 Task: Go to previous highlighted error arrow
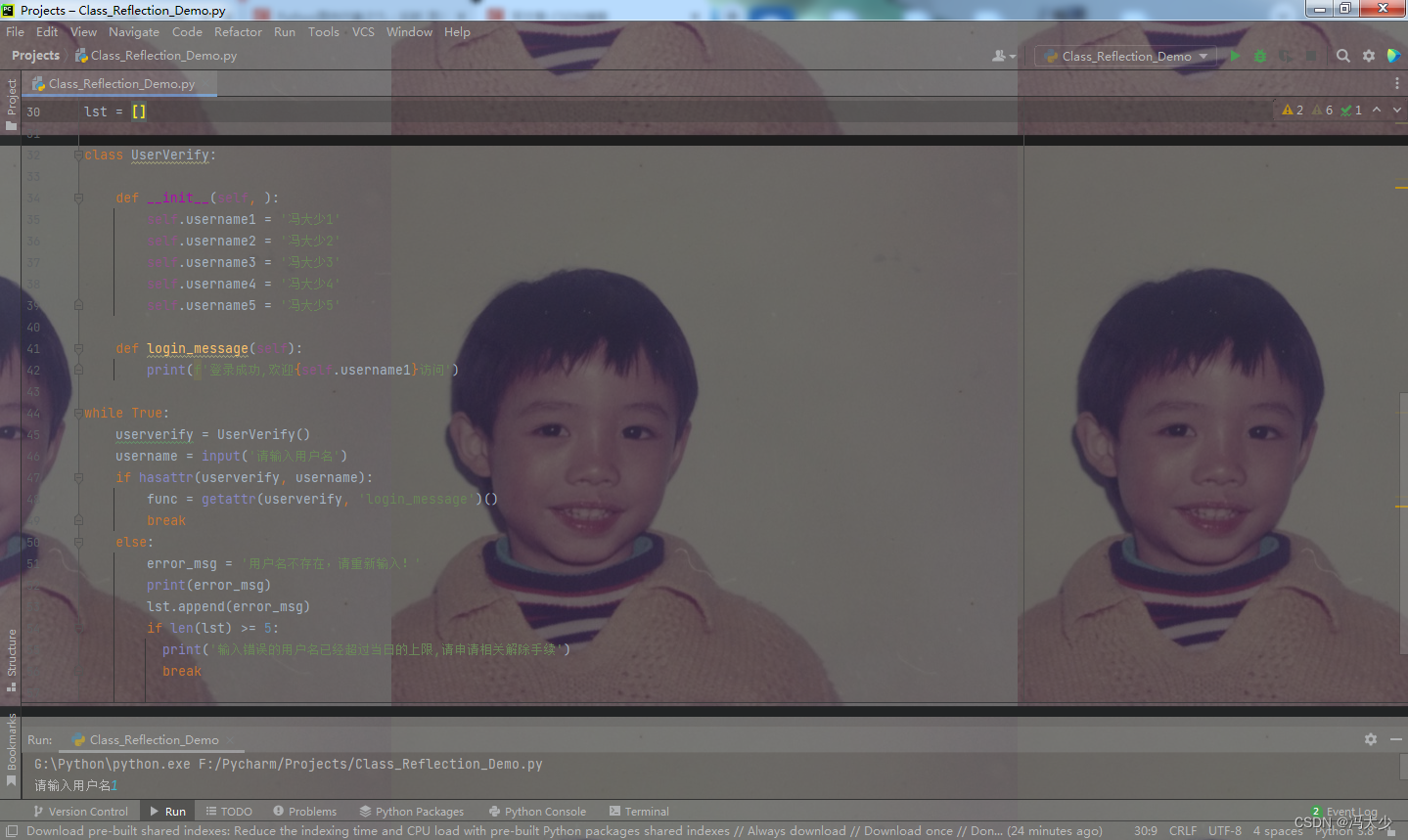click(1377, 110)
